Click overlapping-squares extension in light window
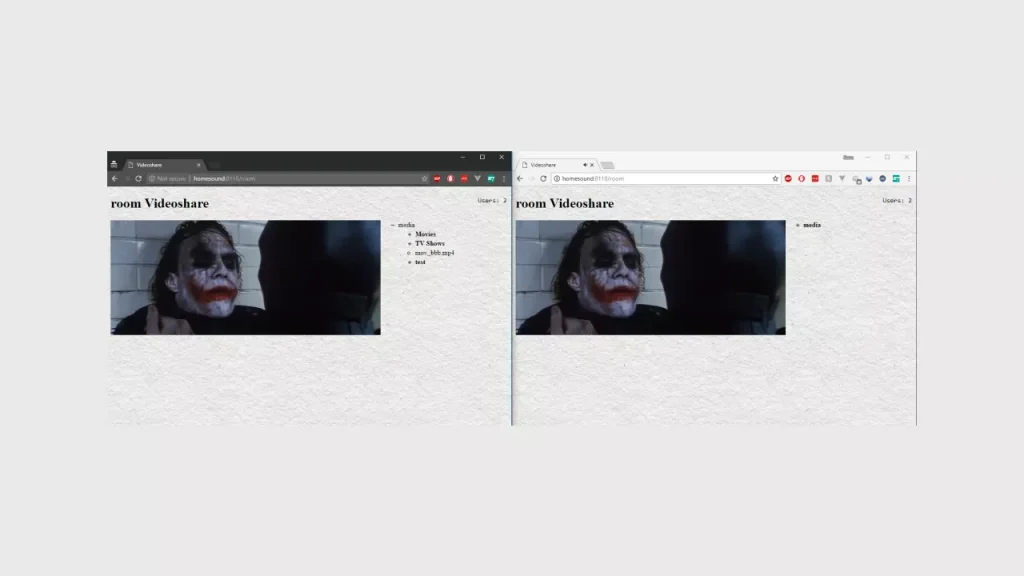This screenshot has height=576, width=1024. 856,179
